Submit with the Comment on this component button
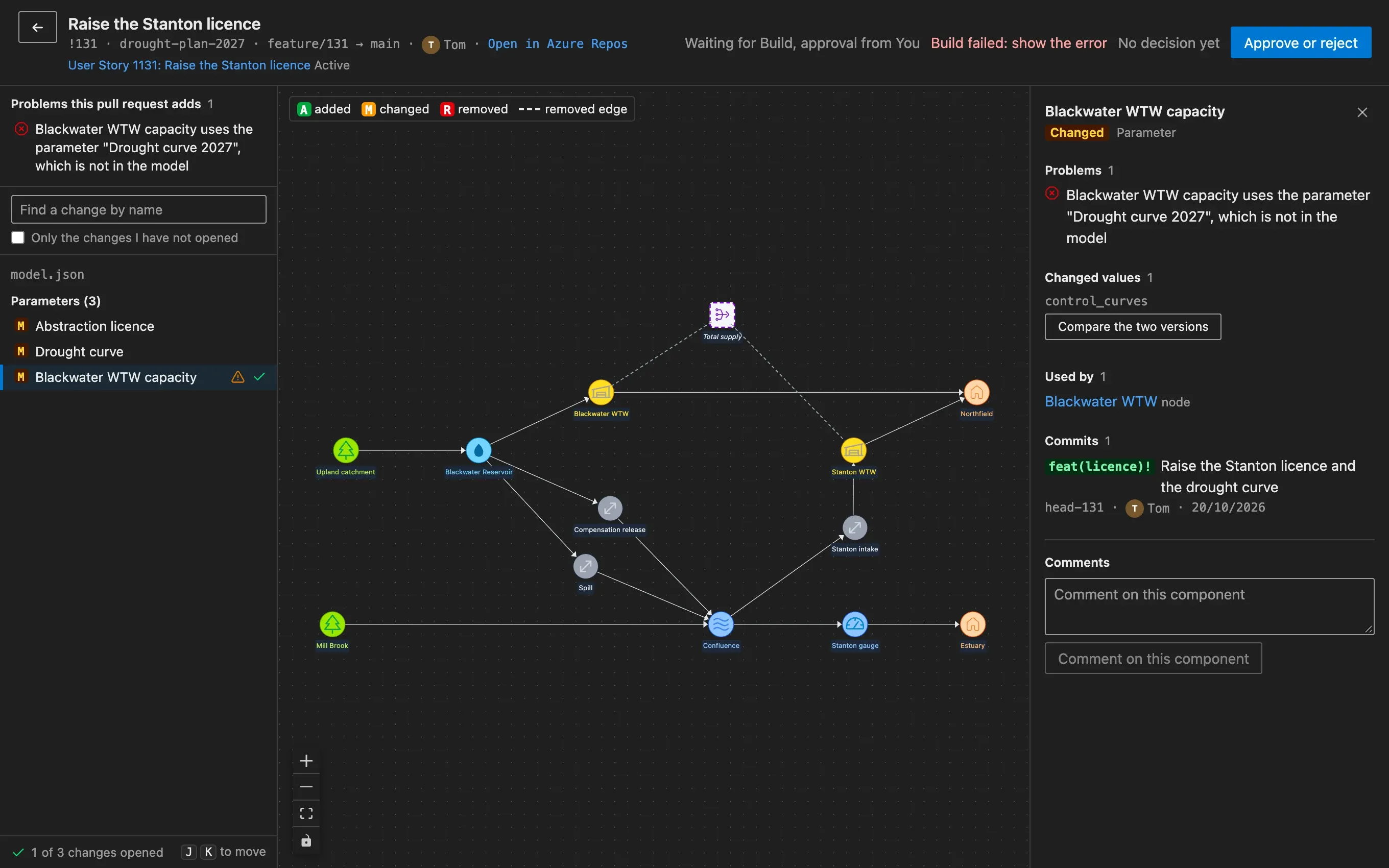Viewport: 1389px width, 868px height. tap(1153, 659)
